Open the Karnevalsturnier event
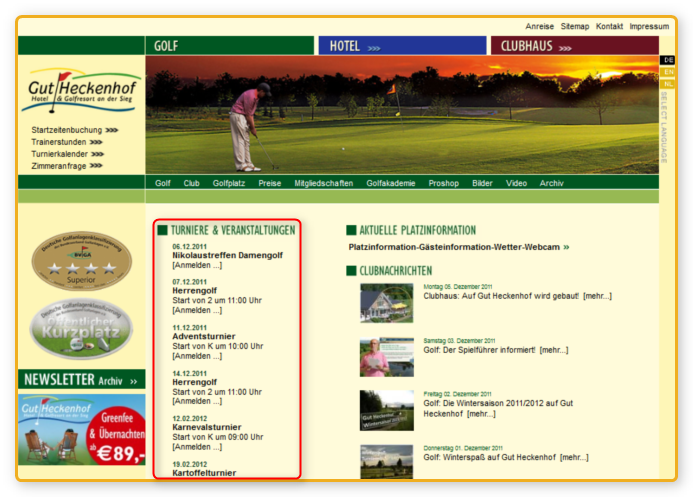The image size is (693, 497). pyautogui.click(x=206, y=427)
